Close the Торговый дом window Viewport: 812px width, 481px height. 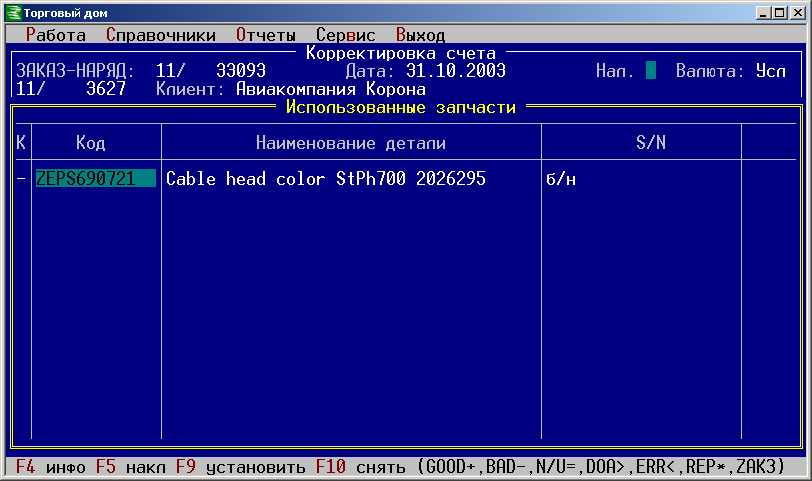click(x=797, y=13)
